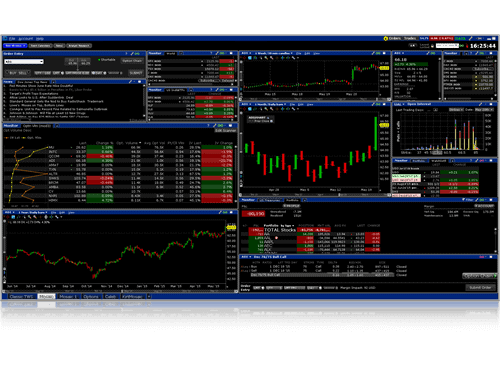The width and height of the screenshot is (500, 375).
Task: Click the yellow alert icon beside Orders at top
Action: click(x=386, y=39)
